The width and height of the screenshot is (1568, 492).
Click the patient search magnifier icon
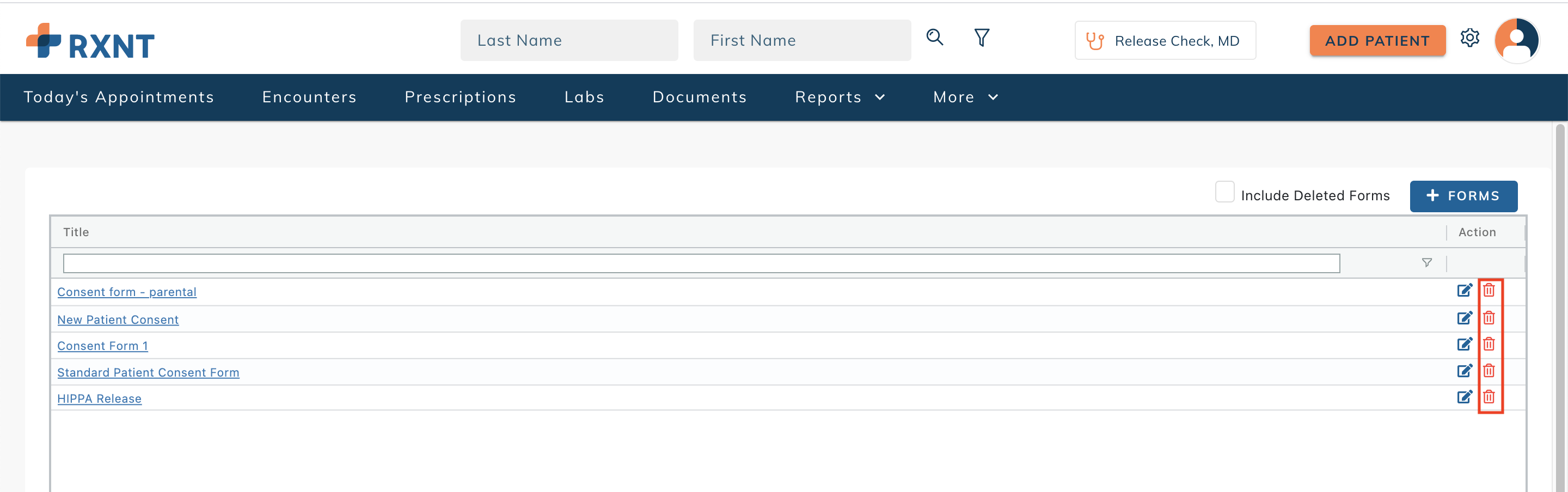(x=934, y=38)
